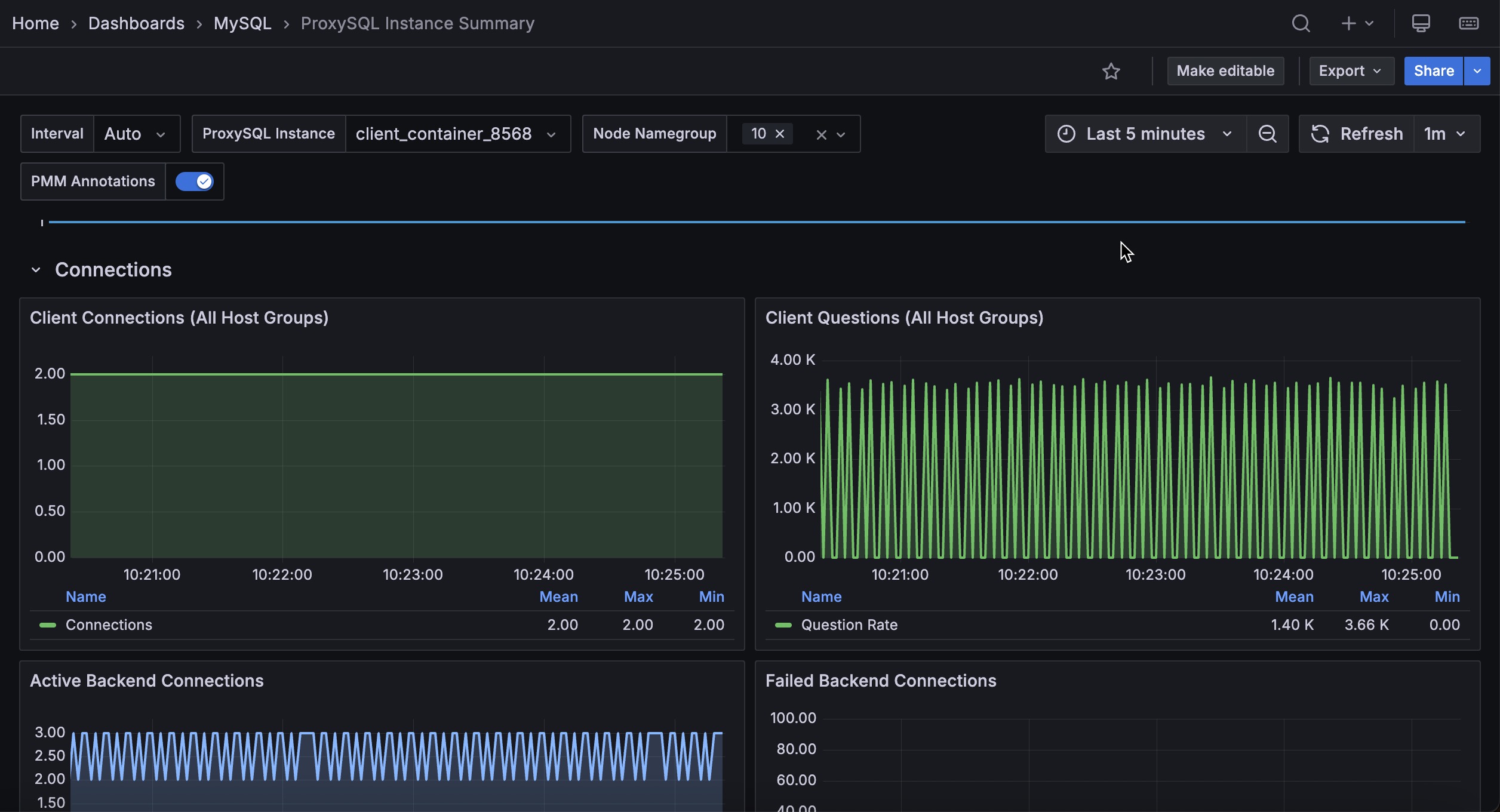Remove the 10 Node Namegroup tag

(780, 134)
